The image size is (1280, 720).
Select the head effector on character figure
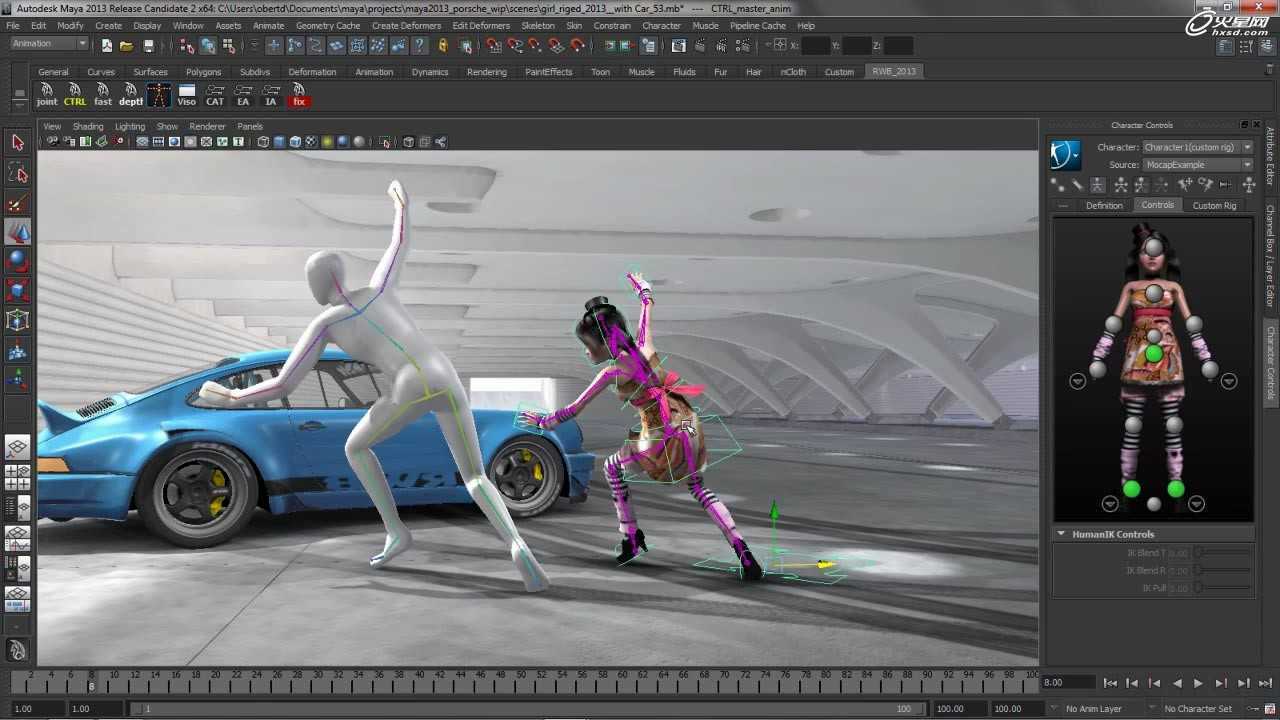(1154, 247)
